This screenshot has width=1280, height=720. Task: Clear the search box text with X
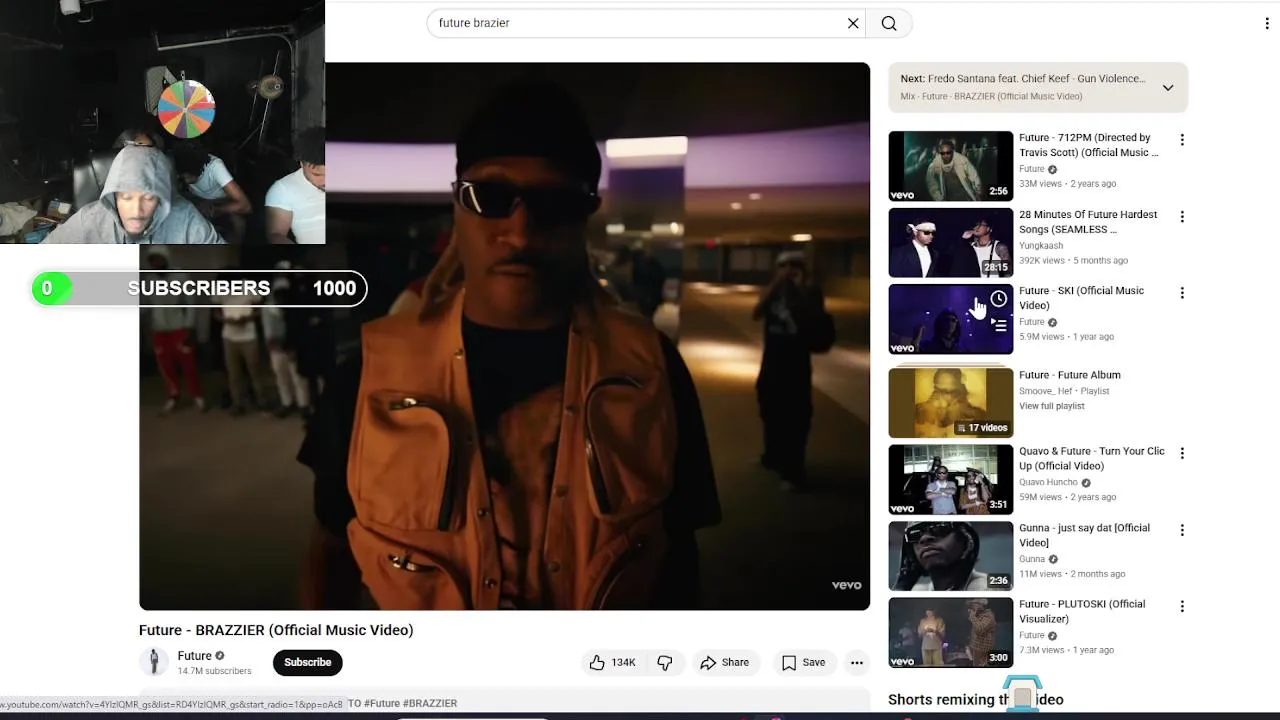coord(853,23)
